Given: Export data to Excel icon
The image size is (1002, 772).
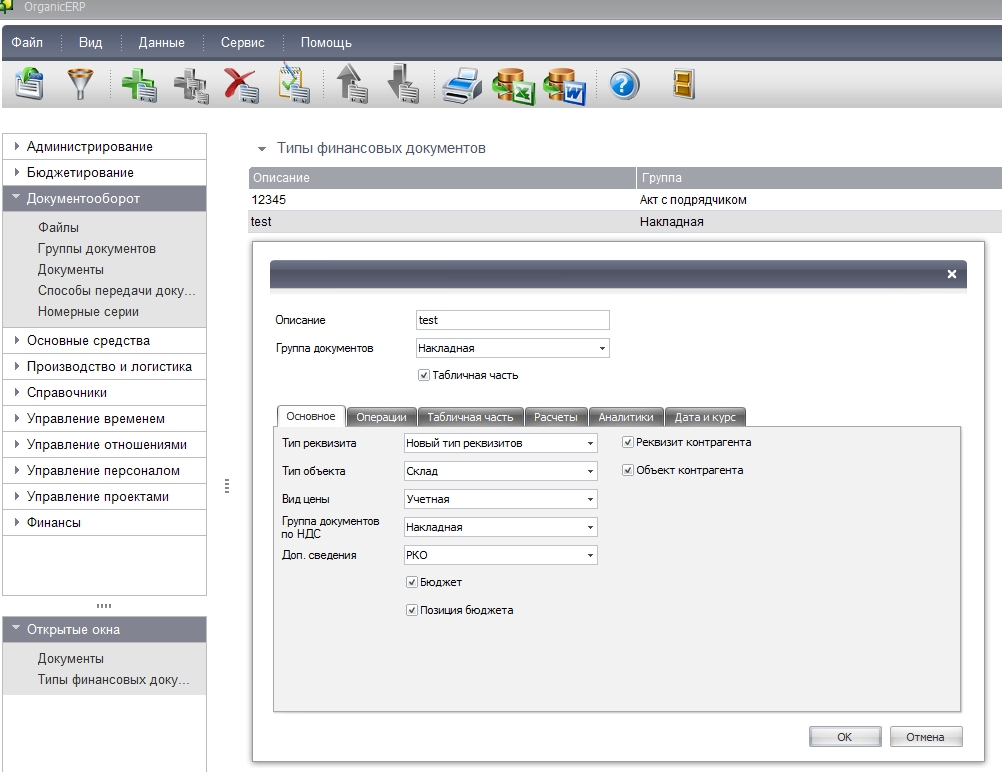Looking at the screenshot, I should 513,86.
